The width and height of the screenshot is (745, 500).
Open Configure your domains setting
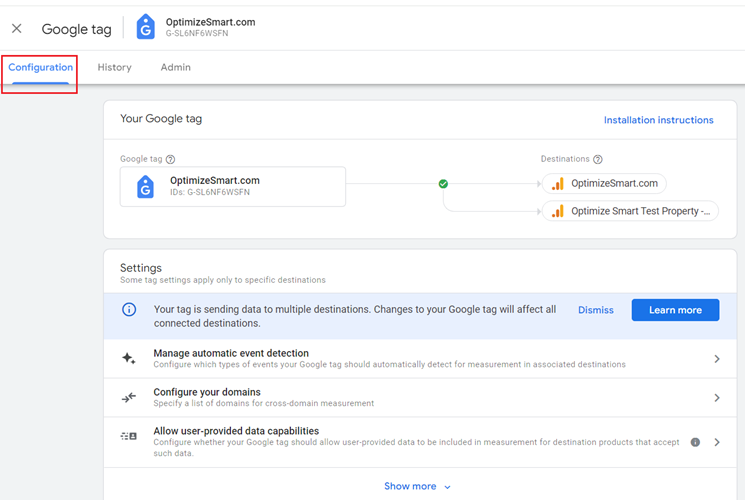420,397
